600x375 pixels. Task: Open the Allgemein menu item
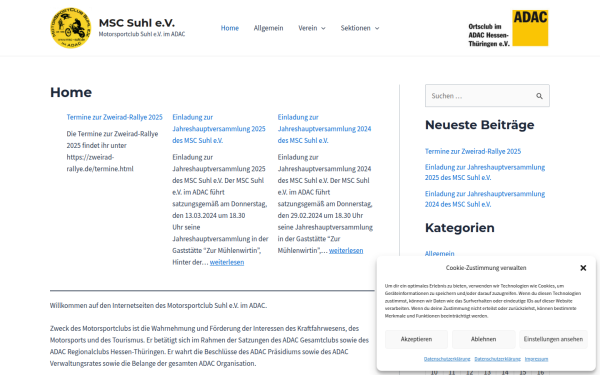click(x=268, y=28)
